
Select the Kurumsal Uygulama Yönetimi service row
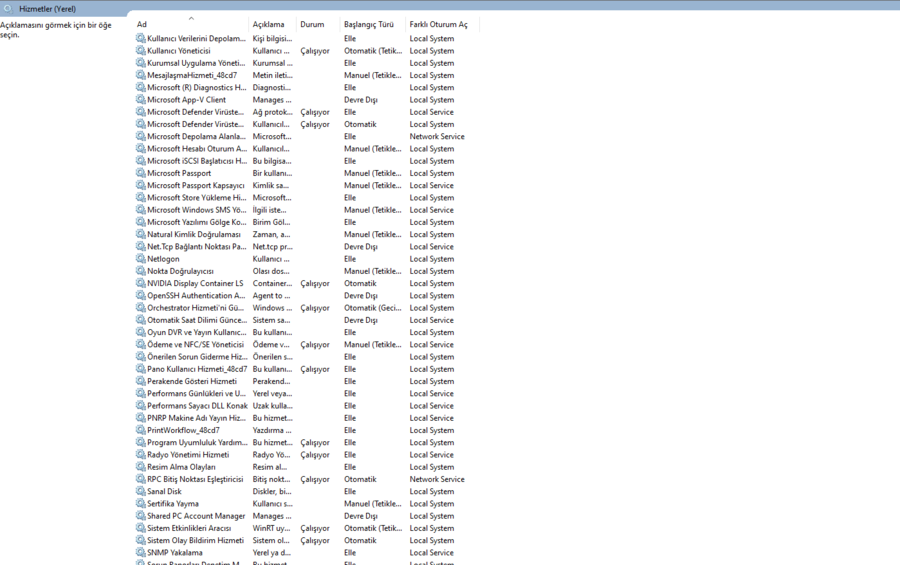click(307, 63)
